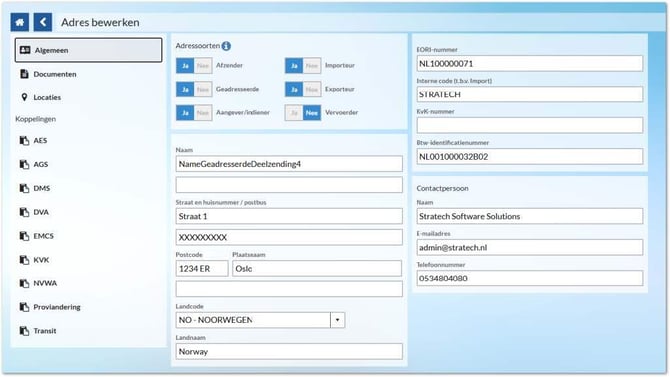Set Importeur to Nee
Screen dimensions: 670x377
point(312,66)
